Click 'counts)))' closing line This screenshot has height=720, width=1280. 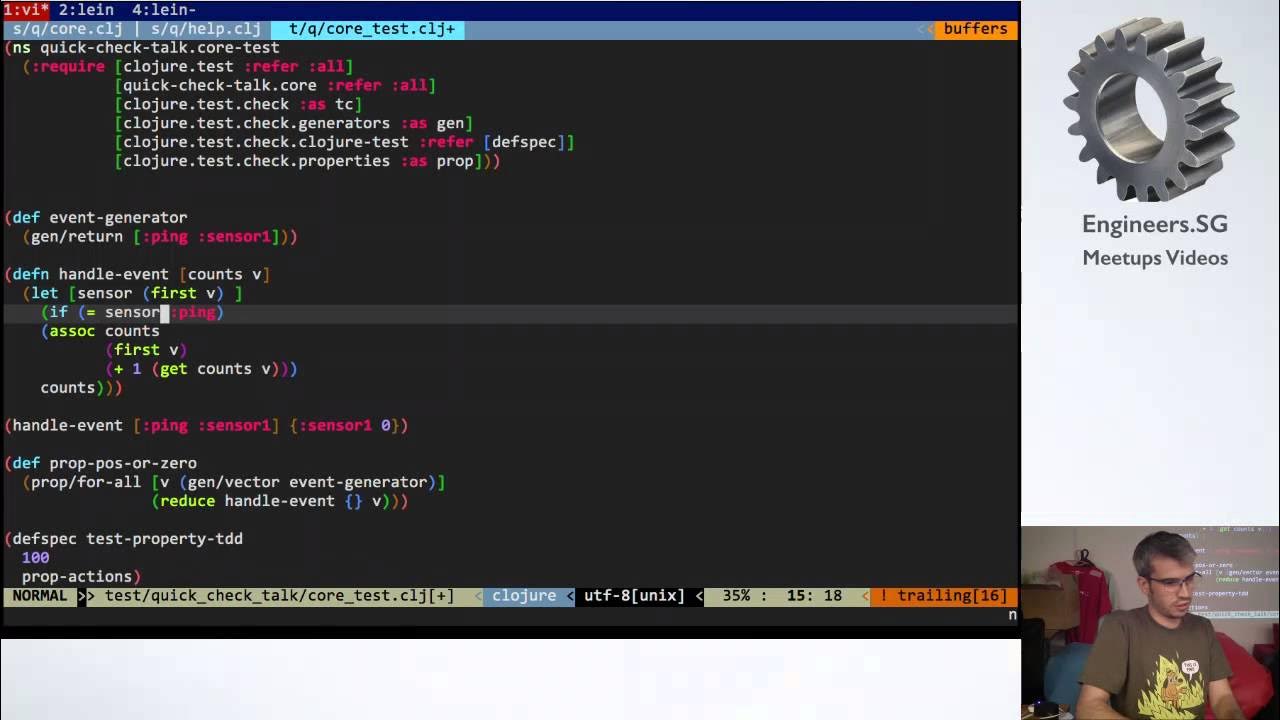pyautogui.click(x=81, y=388)
